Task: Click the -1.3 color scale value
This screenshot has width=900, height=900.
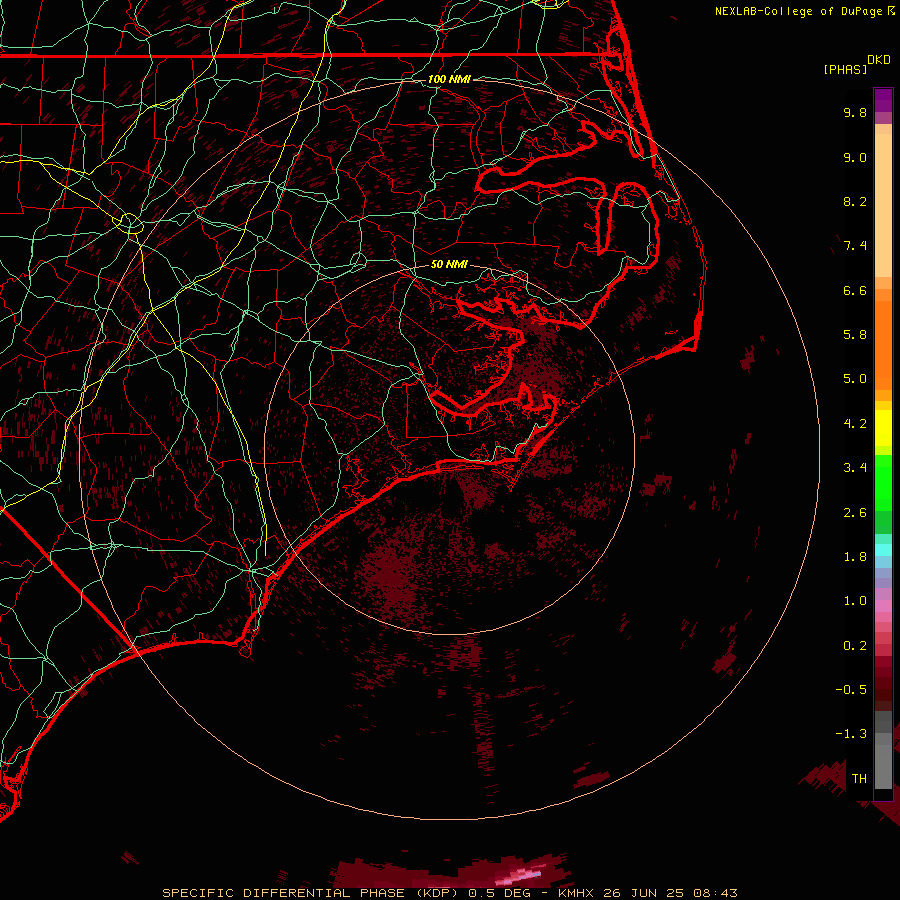Action: [851, 734]
